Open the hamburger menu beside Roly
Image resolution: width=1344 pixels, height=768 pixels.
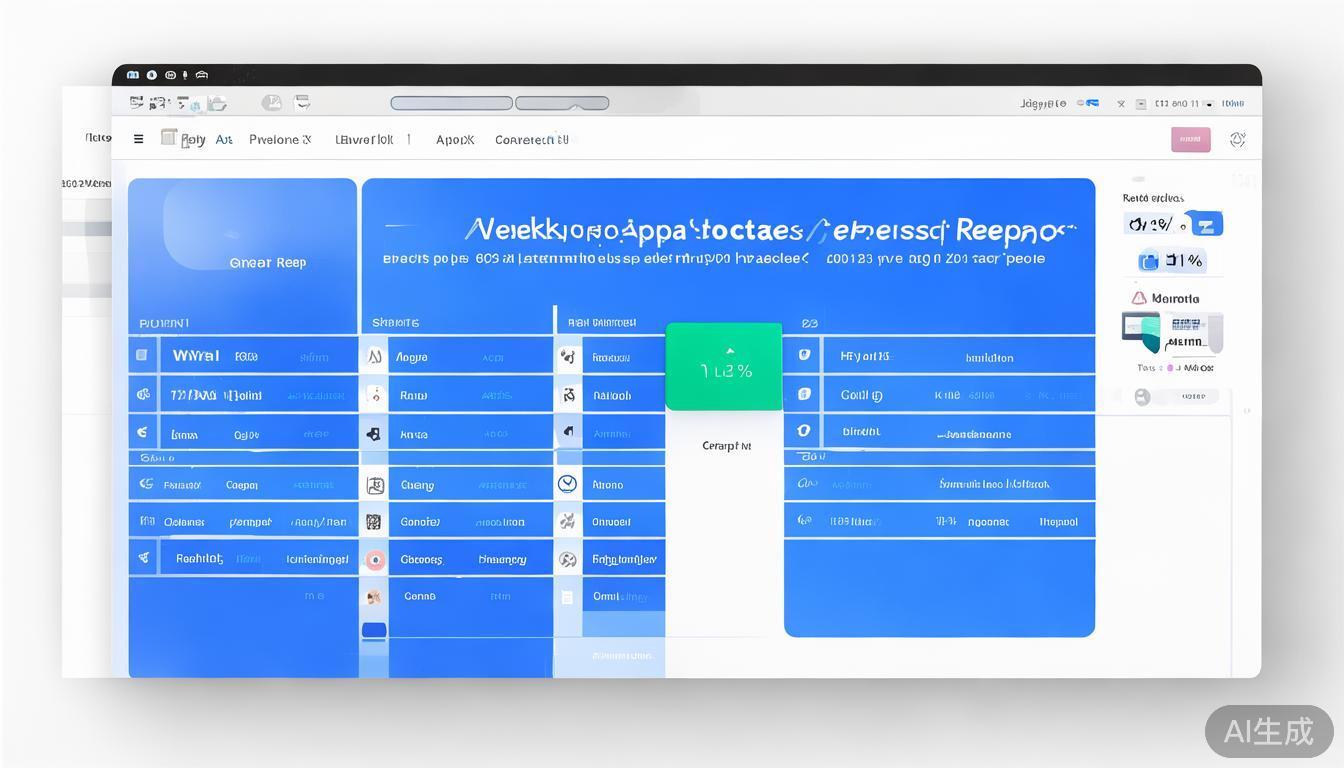tap(138, 139)
